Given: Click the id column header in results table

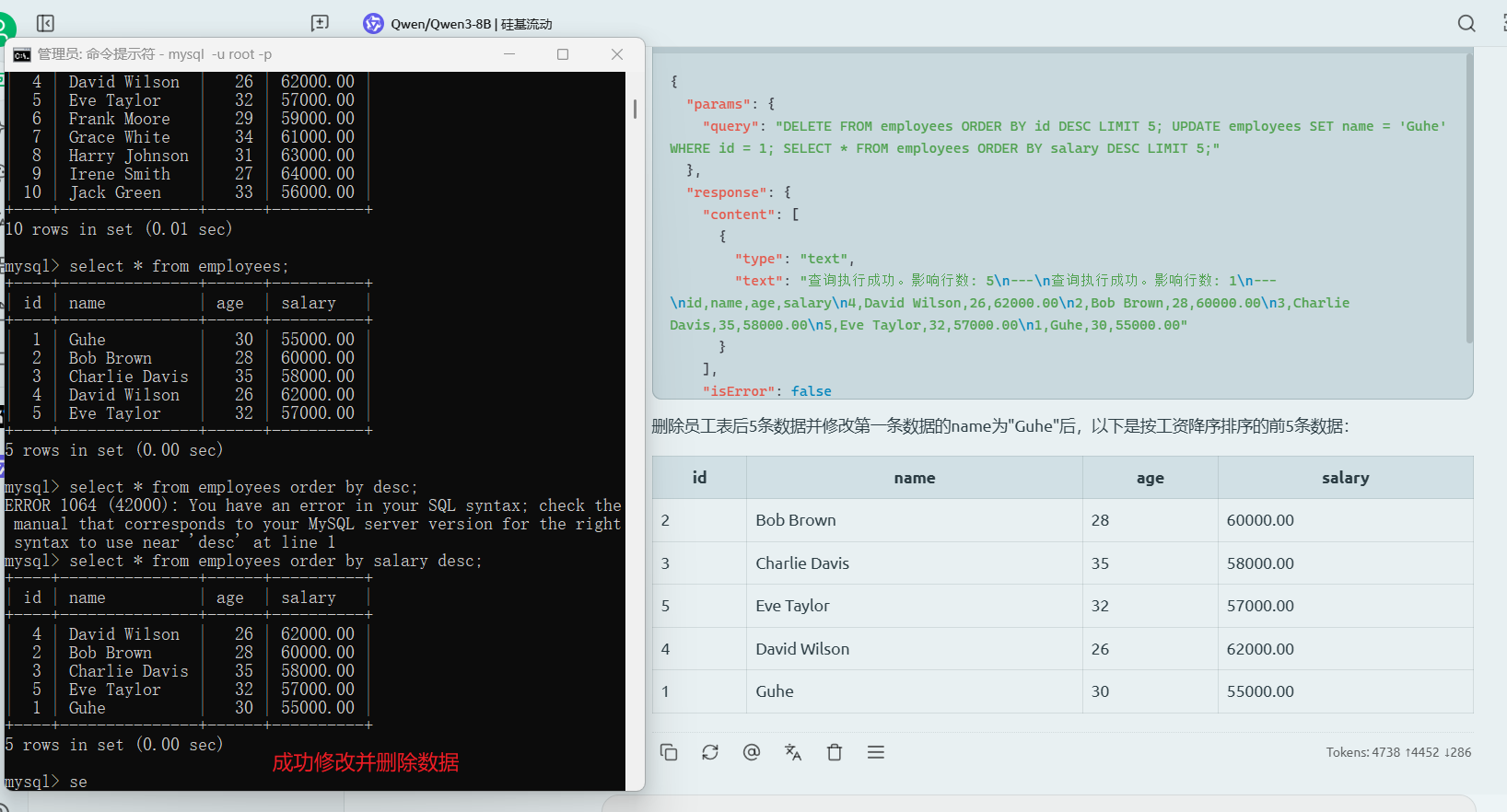Looking at the screenshot, I should [699, 478].
